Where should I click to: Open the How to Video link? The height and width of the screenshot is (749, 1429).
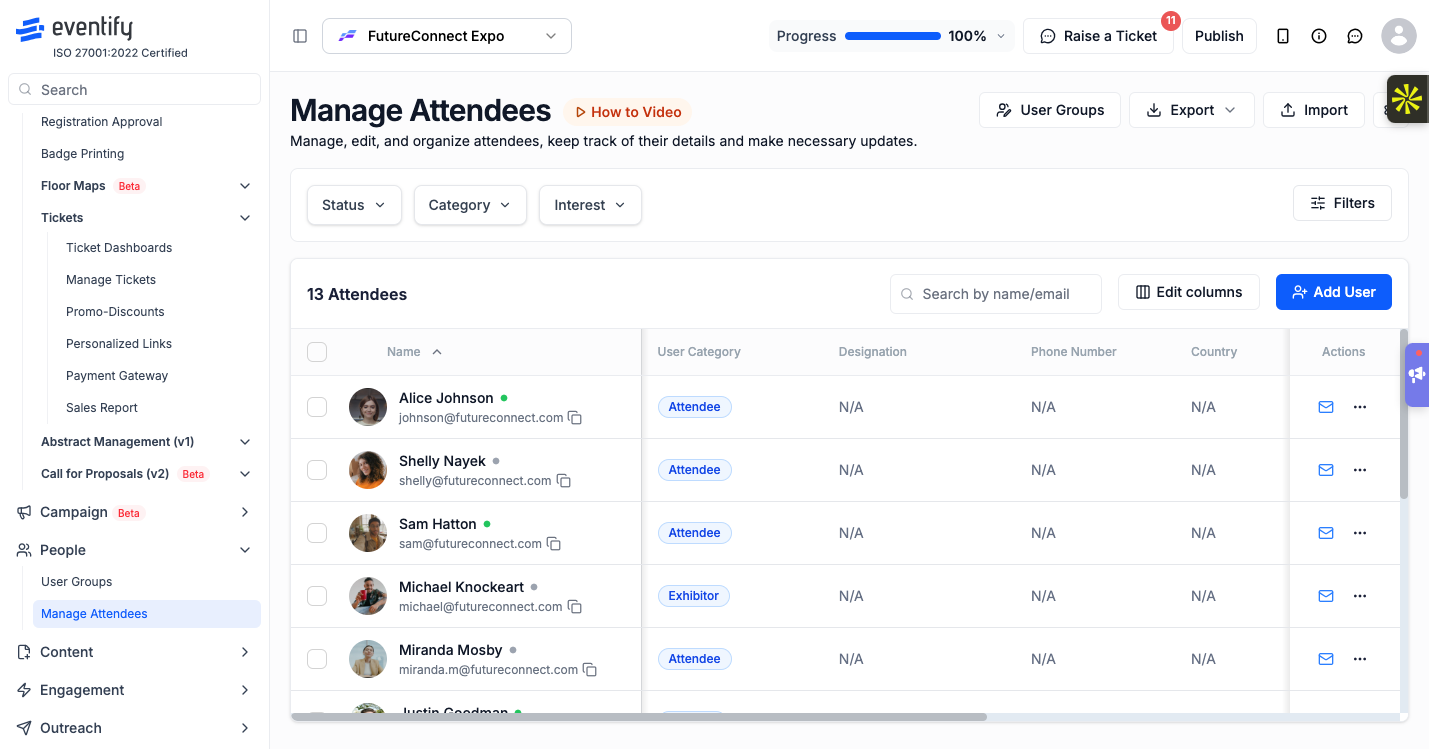(x=628, y=112)
